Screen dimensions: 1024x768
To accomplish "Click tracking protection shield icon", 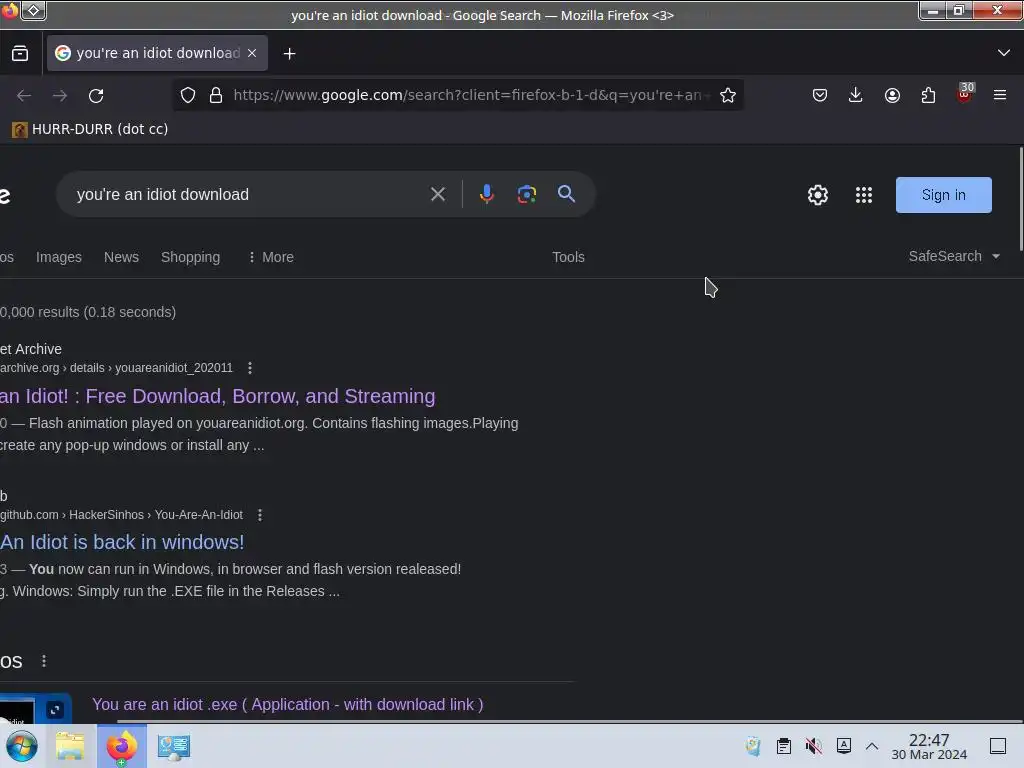I will pyautogui.click(x=188, y=95).
